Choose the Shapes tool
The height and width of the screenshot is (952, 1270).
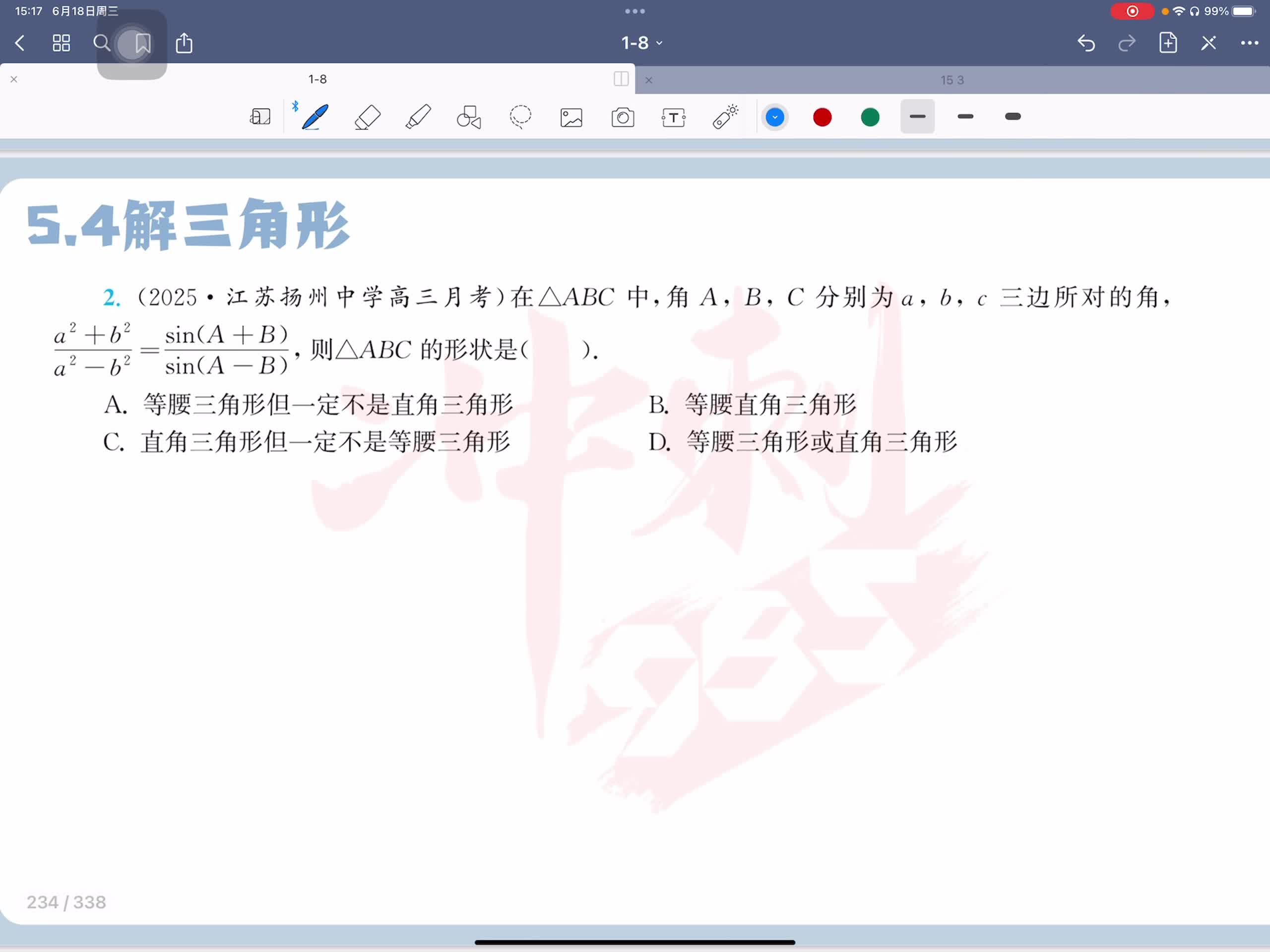click(x=468, y=117)
